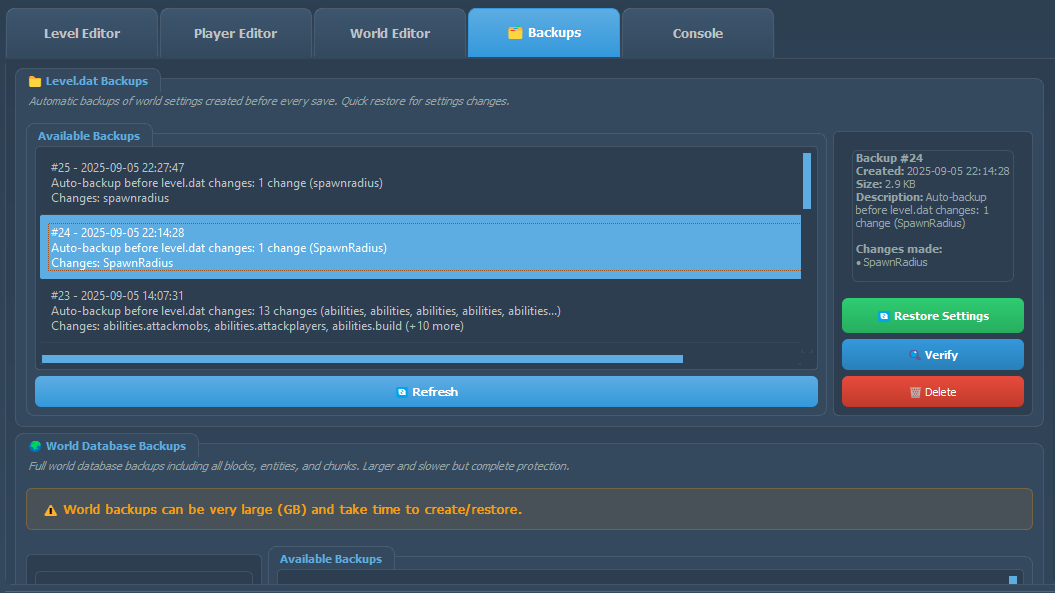Click the backup list horizontal scrollbar
Viewport: 1055px width, 593px height.
362,358
